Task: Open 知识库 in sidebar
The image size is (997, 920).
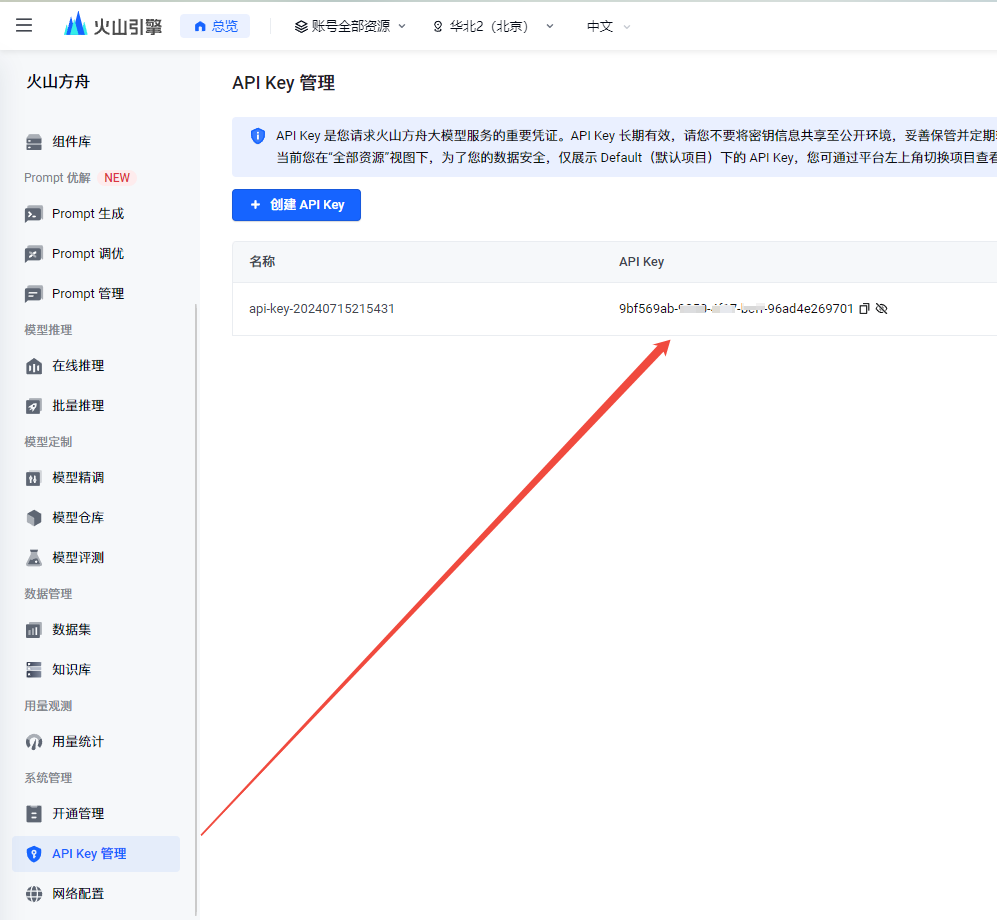Action: [71, 669]
